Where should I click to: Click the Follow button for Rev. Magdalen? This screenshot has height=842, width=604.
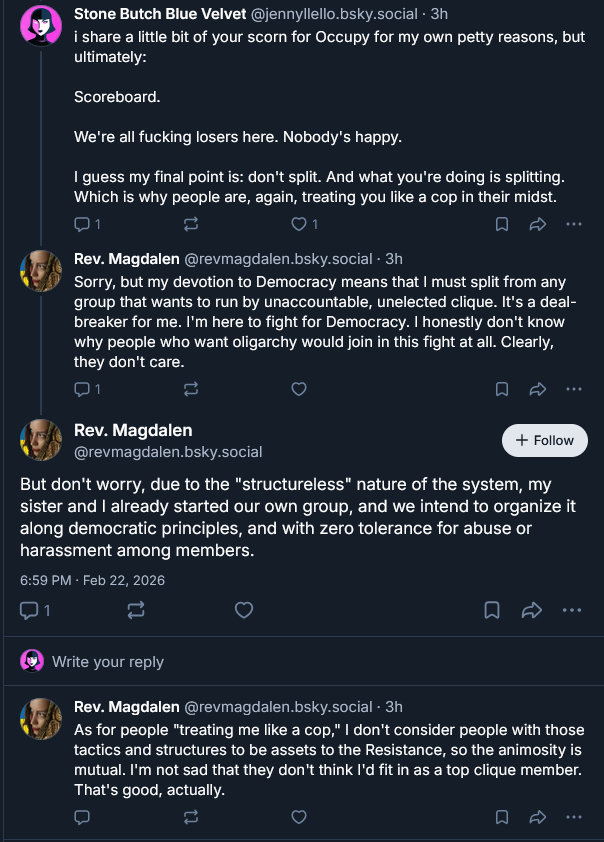(545, 440)
